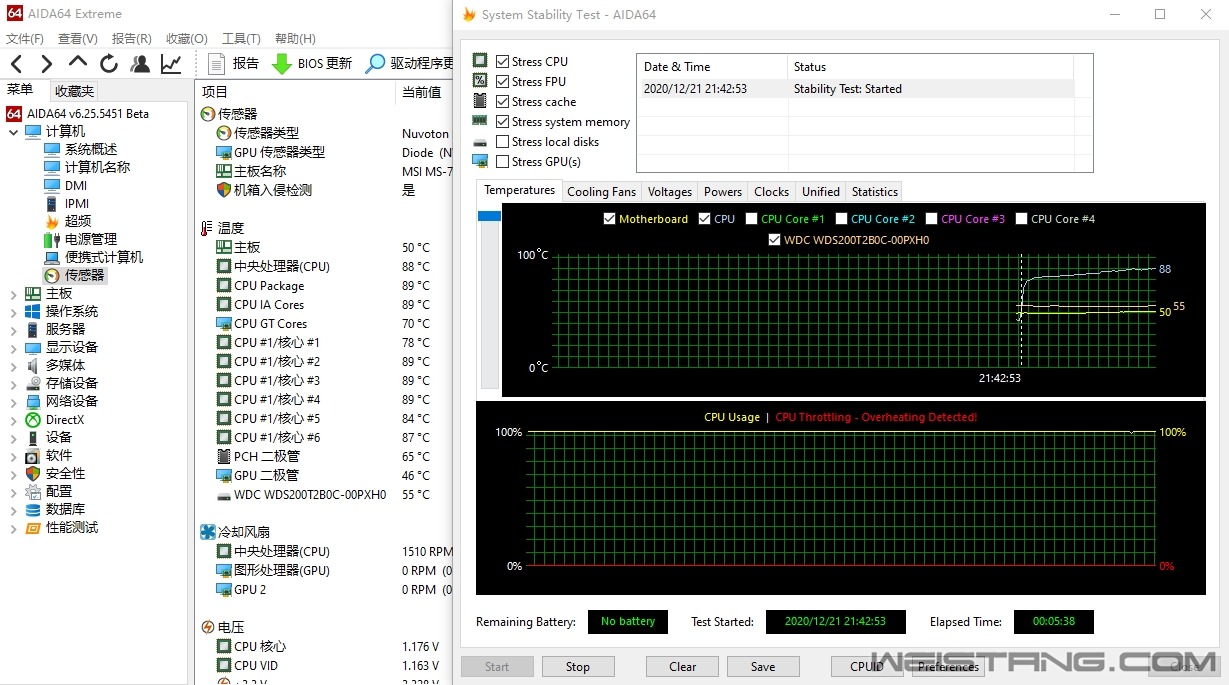The image size is (1229, 685).
Task: Select the 数据库 database icon in the tree
Action: click(x=33, y=509)
